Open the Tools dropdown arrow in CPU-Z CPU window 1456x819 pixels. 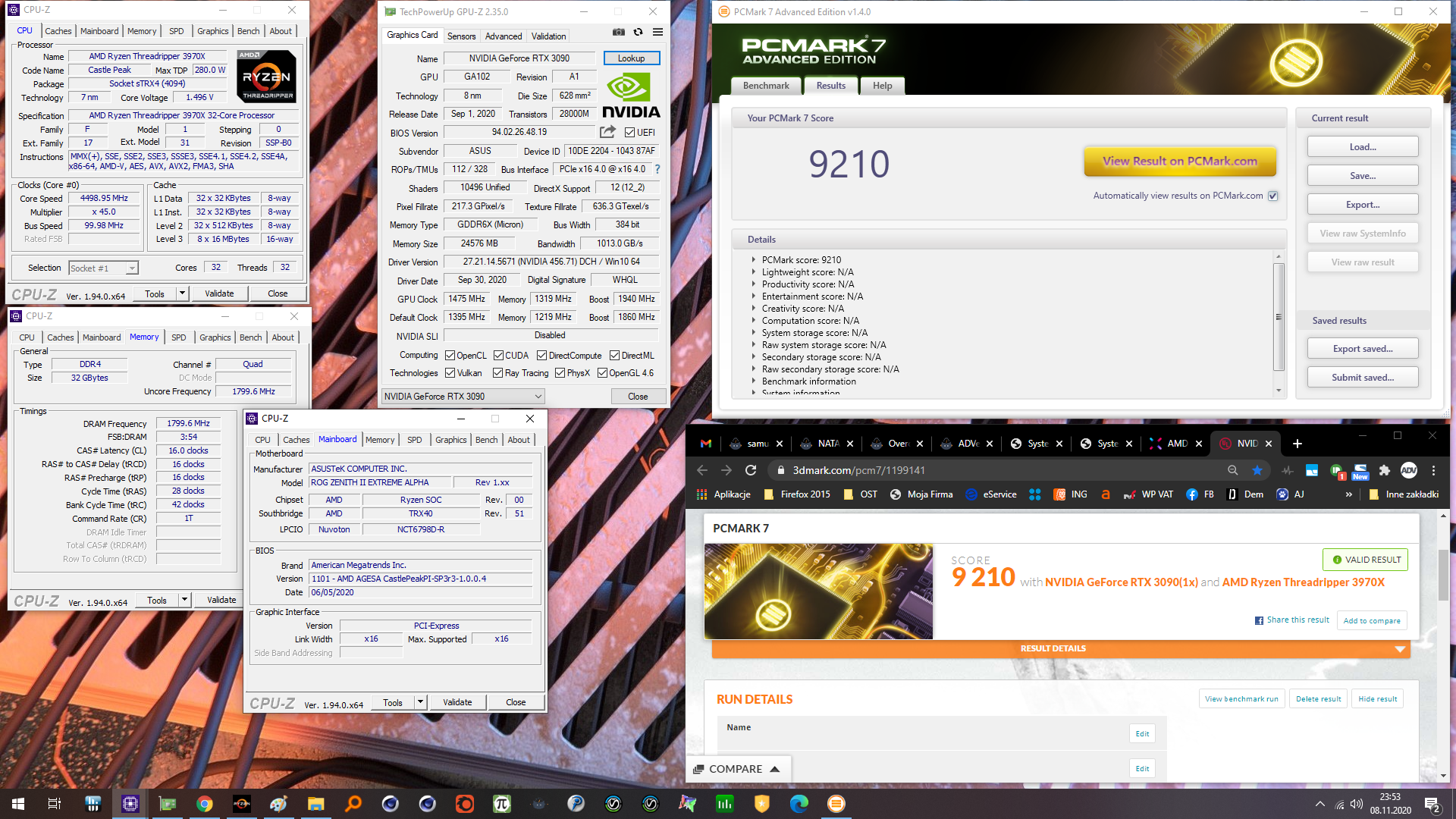[x=182, y=293]
